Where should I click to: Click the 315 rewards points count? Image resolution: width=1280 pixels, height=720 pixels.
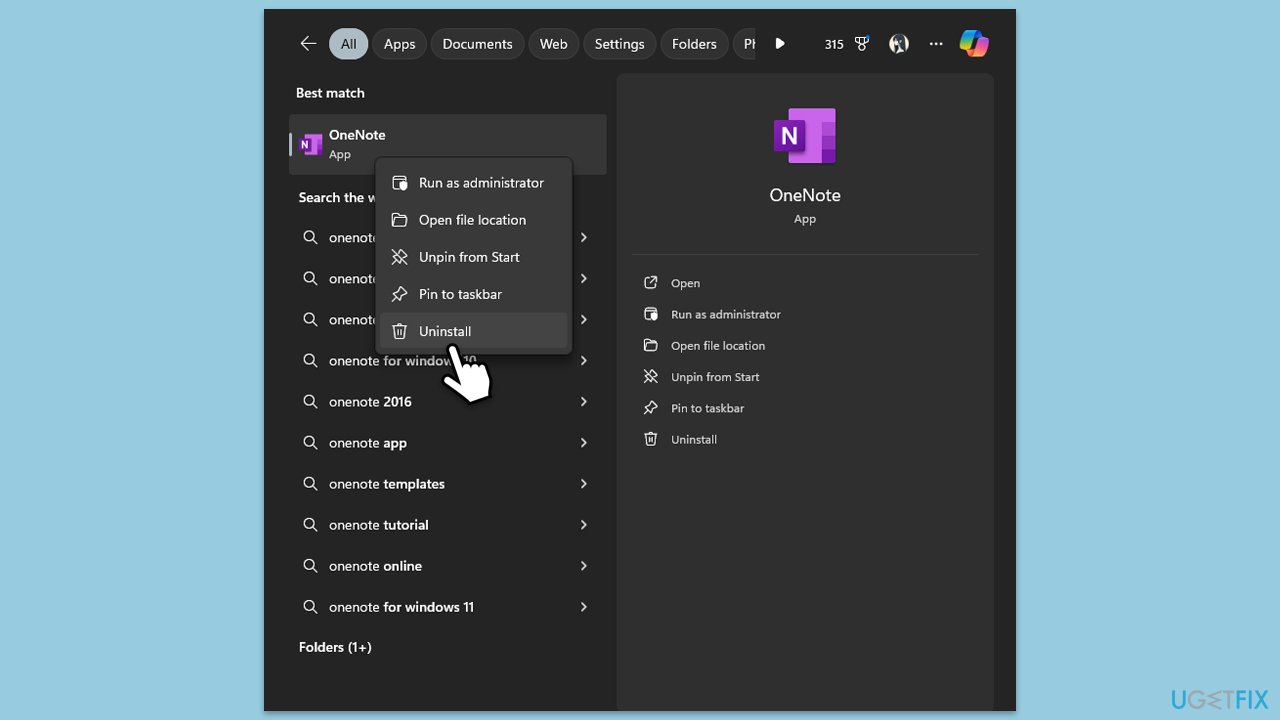coord(834,44)
